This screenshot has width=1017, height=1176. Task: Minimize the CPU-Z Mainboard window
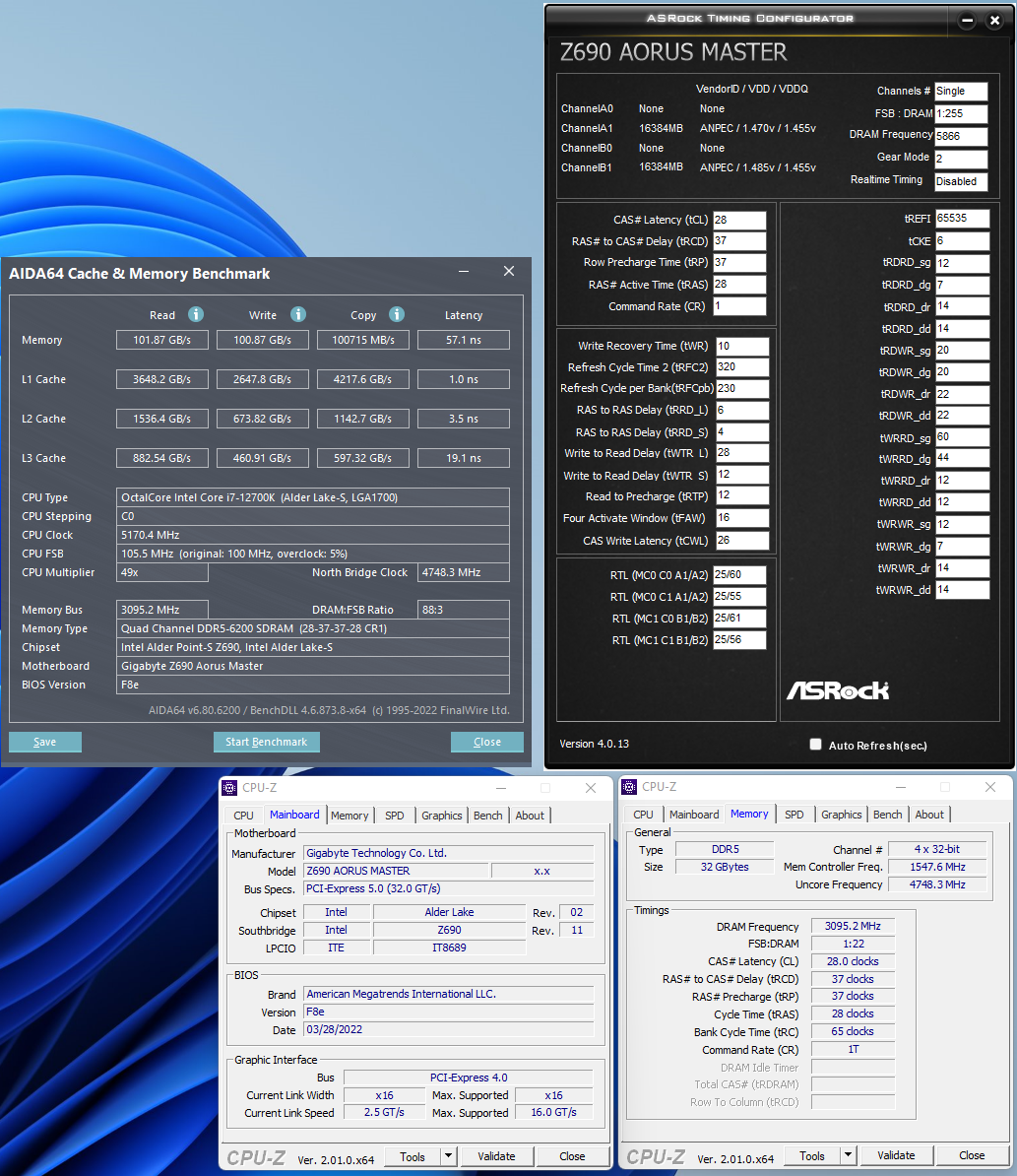point(501,788)
